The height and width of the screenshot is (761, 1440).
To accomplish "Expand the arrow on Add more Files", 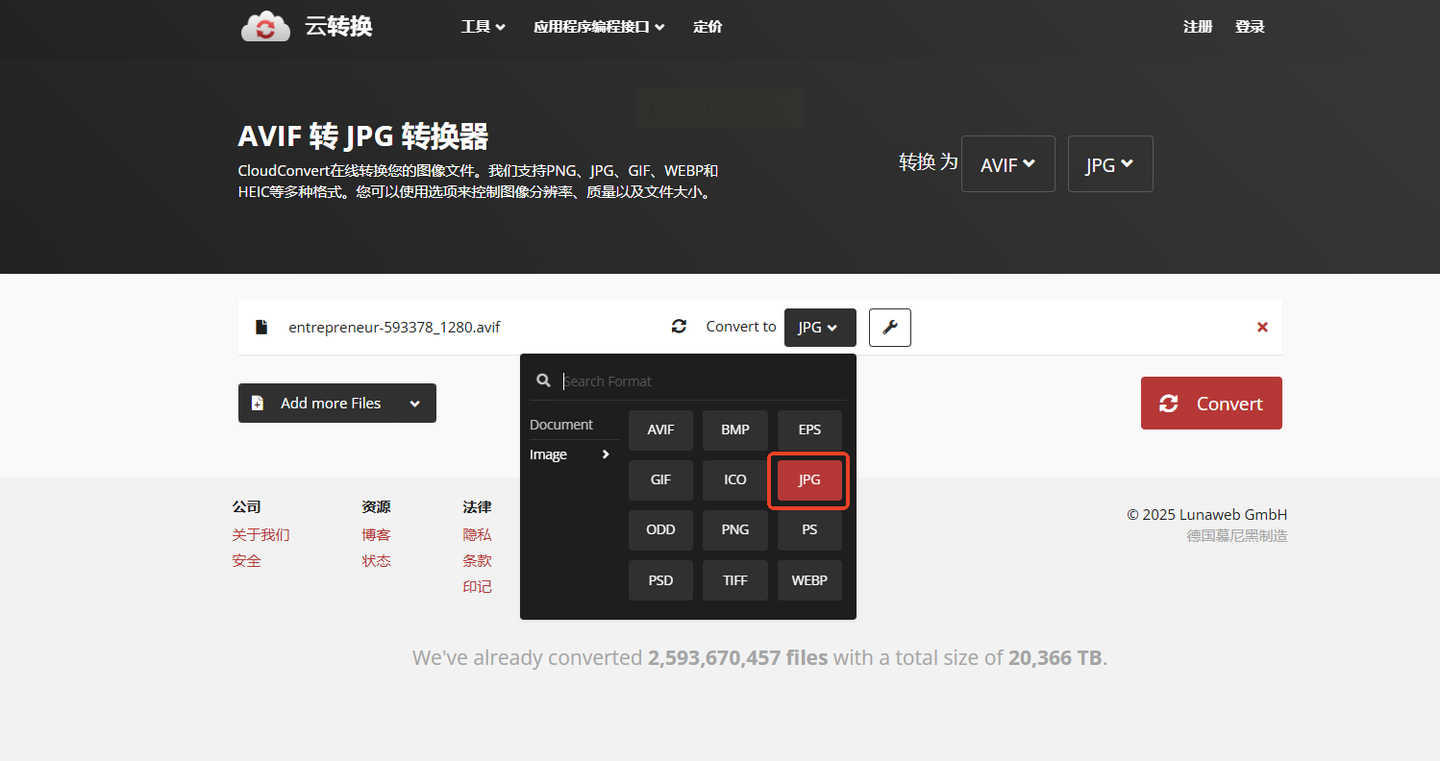I will (415, 403).
